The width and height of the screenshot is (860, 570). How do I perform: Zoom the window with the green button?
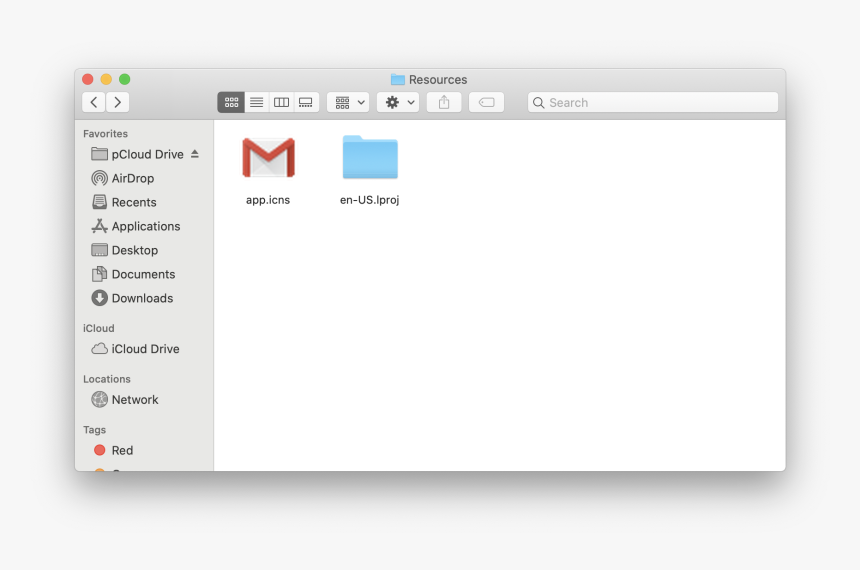(125, 80)
